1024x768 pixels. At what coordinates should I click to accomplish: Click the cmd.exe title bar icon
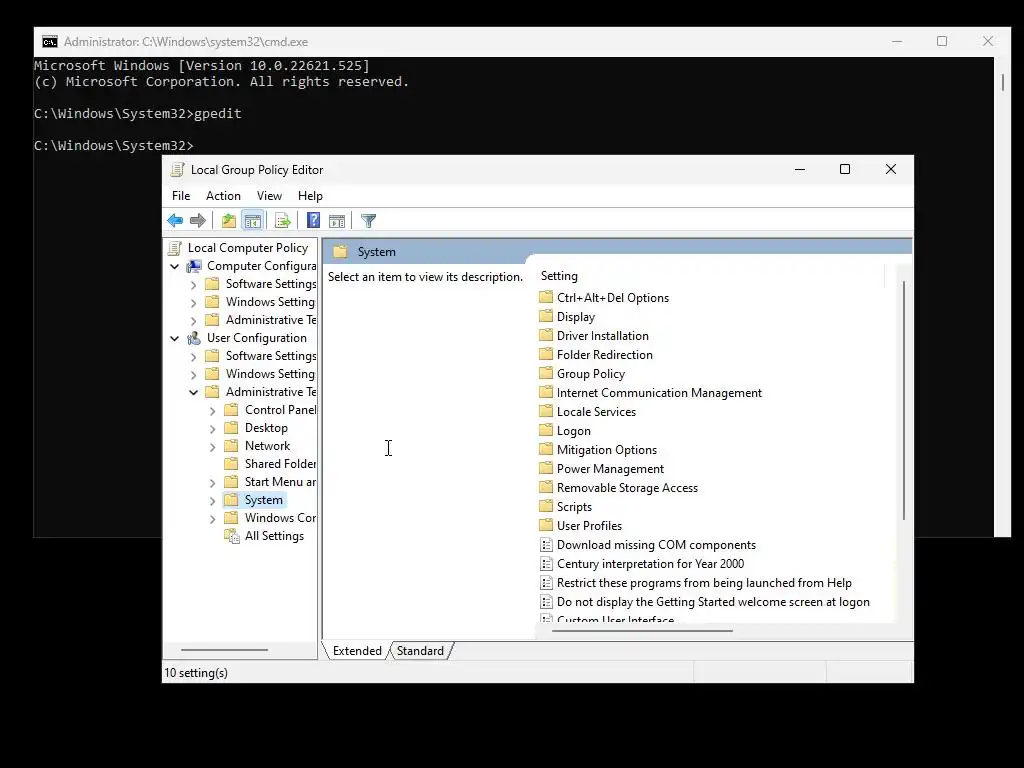click(x=50, y=42)
